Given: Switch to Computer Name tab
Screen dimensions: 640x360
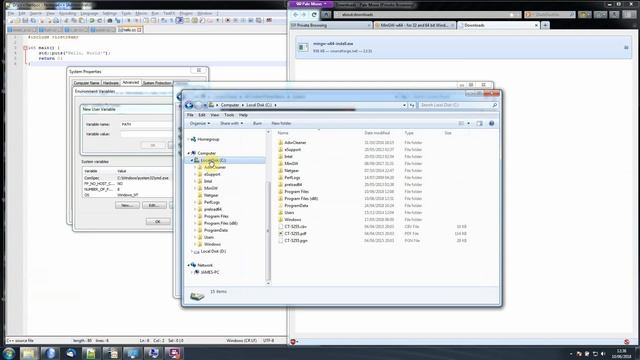Looking at the screenshot, I should [87, 83].
